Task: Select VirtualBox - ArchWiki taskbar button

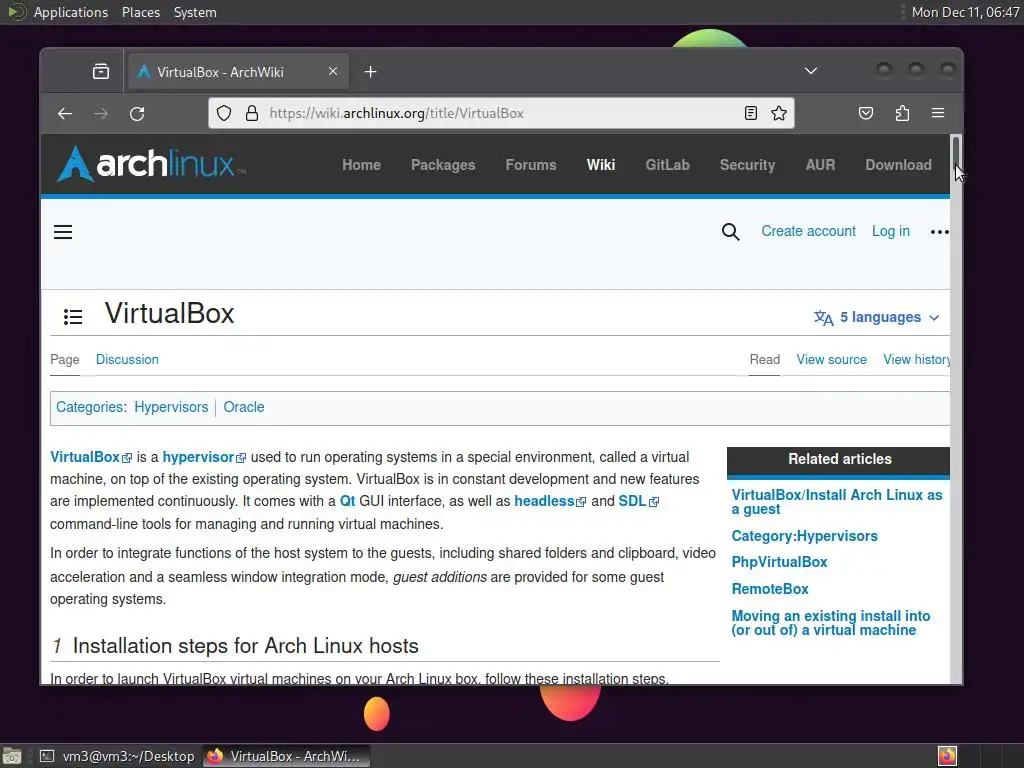Action: coord(286,756)
